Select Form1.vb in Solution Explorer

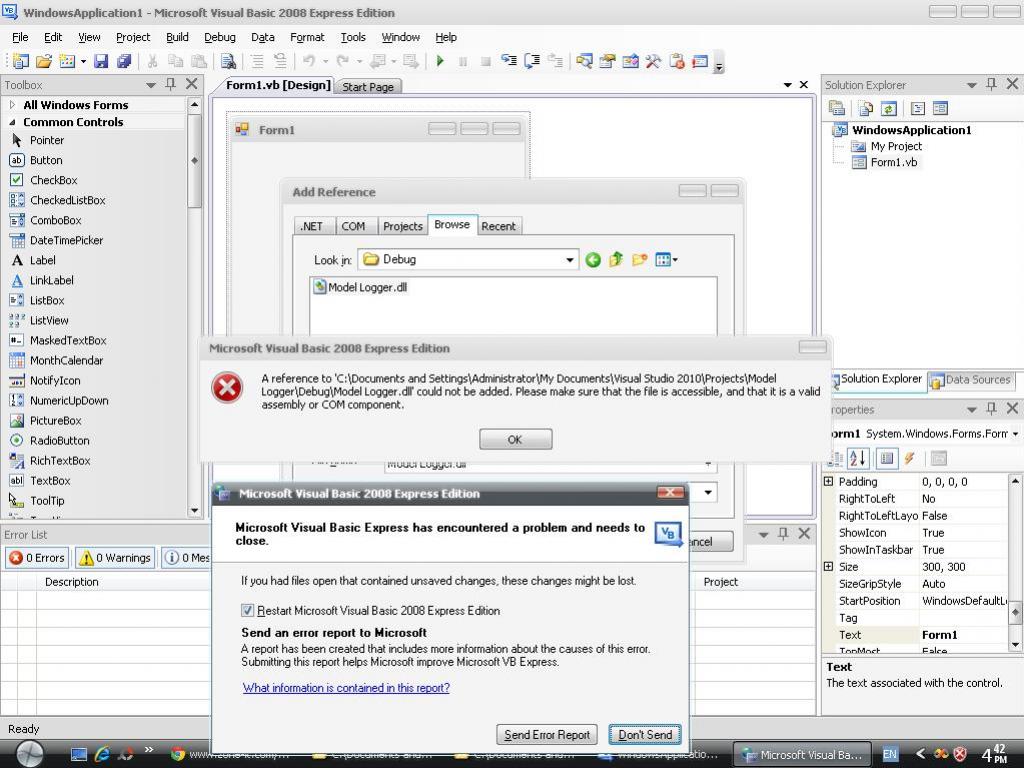(x=893, y=163)
